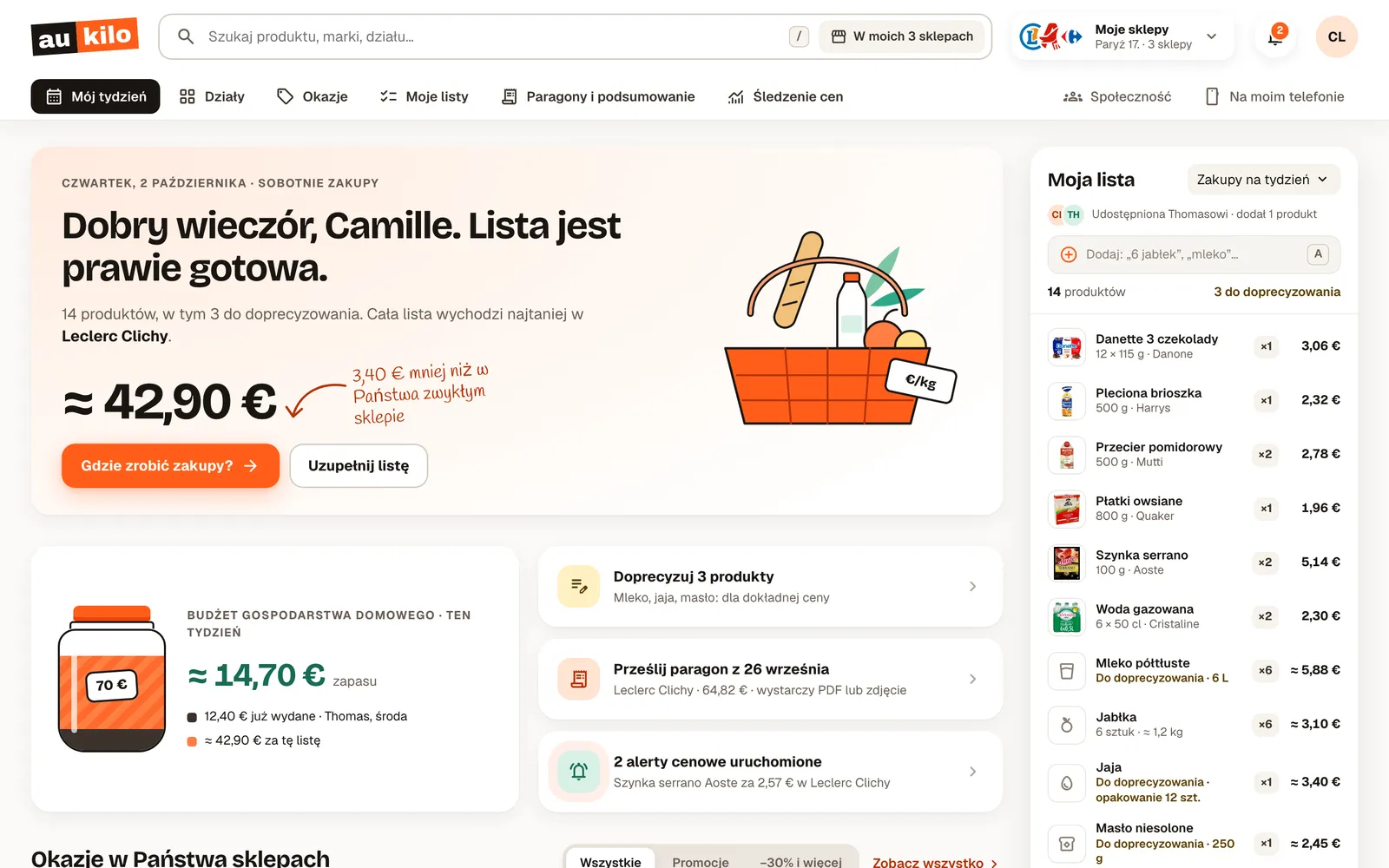Click the receipt upload icon
This screenshot has width=1389, height=868.
tap(579, 679)
